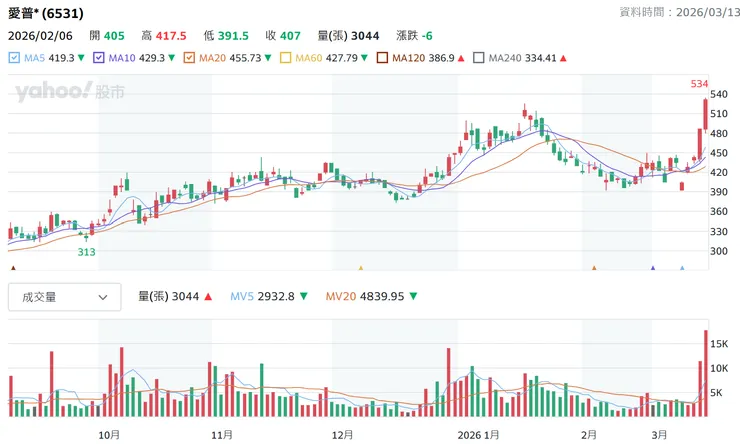Click the orange triangle marker near 2月
The image size is (740, 444).
[594, 268]
